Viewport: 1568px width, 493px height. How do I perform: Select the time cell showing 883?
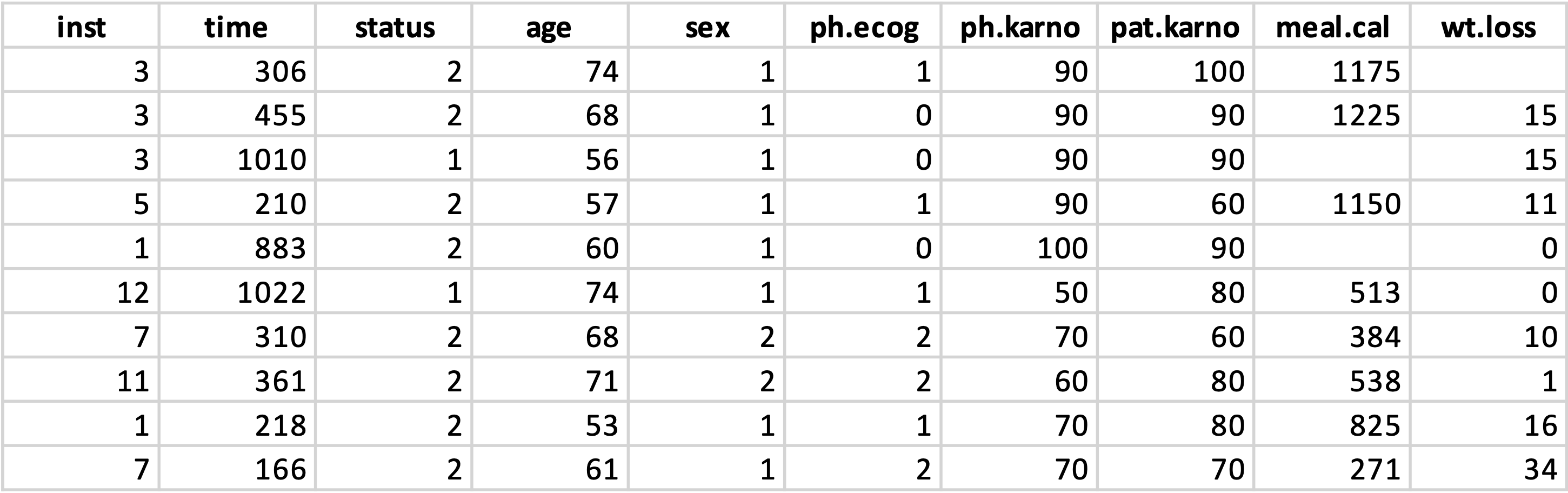point(237,247)
